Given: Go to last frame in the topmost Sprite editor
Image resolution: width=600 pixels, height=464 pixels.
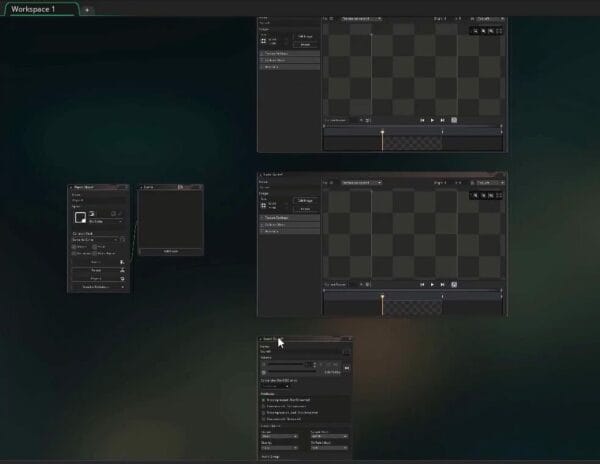Looking at the screenshot, I should [x=443, y=120].
